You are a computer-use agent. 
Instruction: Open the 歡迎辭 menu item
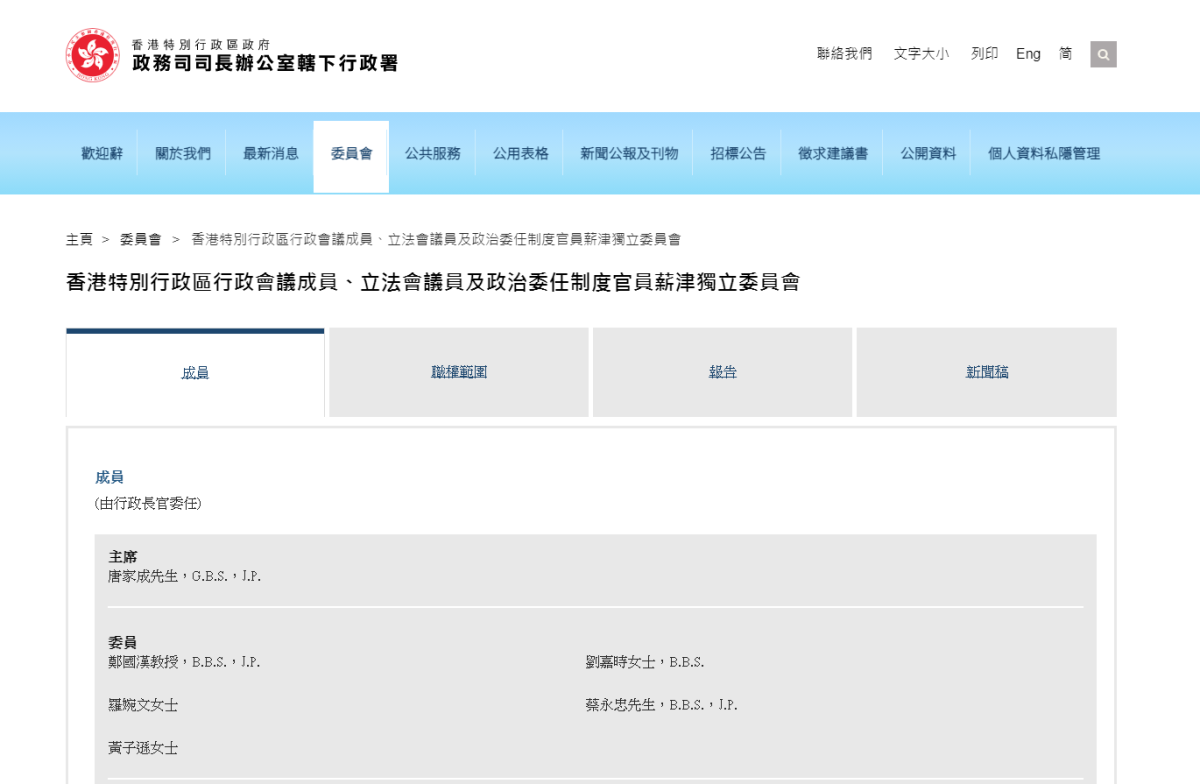(x=102, y=154)
